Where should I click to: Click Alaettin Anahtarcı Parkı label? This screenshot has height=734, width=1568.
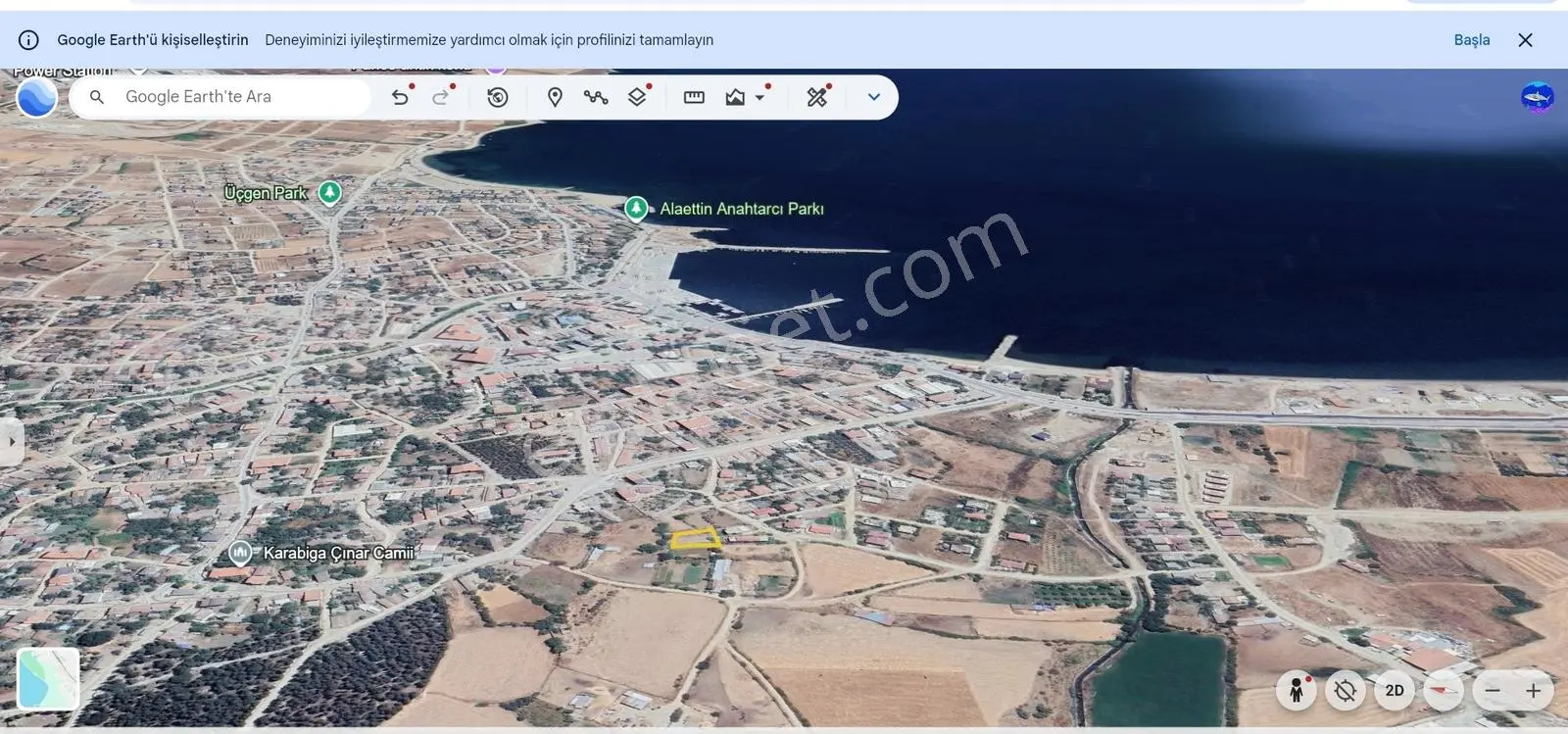coord(742,209)
